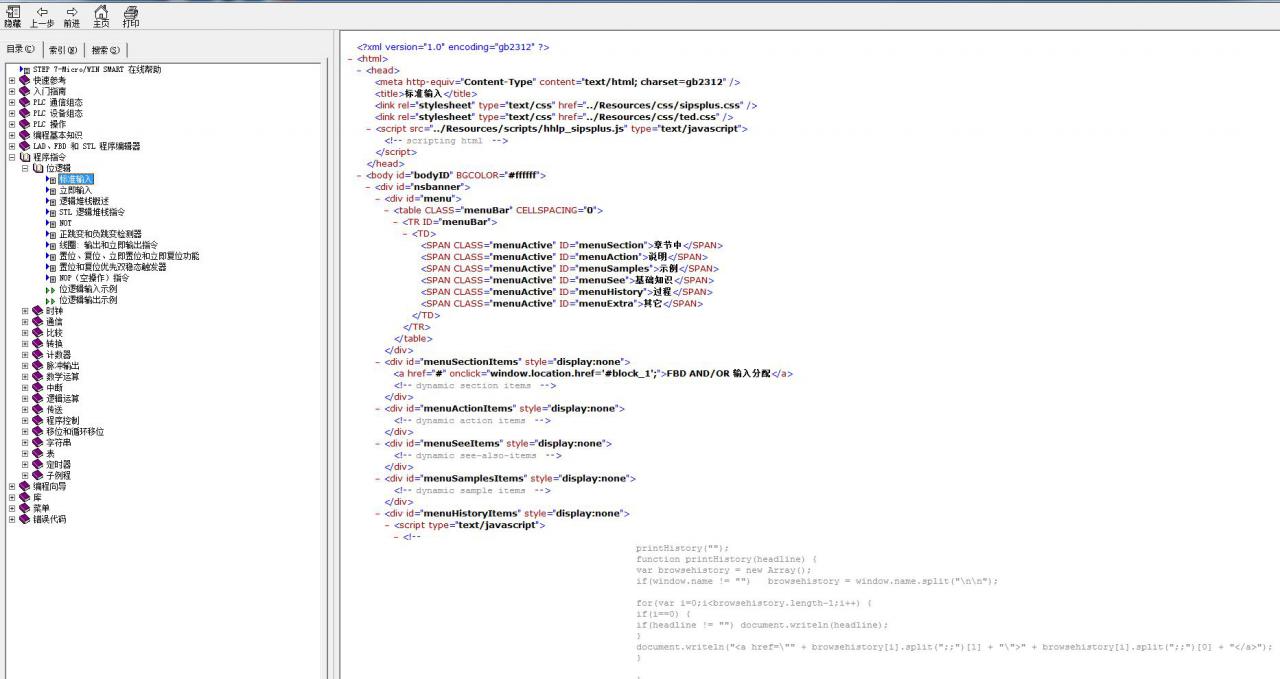Expand the 编程向导 tree node
The width and height of the screenshot is (1280, 679).
[x=12, y=487]
